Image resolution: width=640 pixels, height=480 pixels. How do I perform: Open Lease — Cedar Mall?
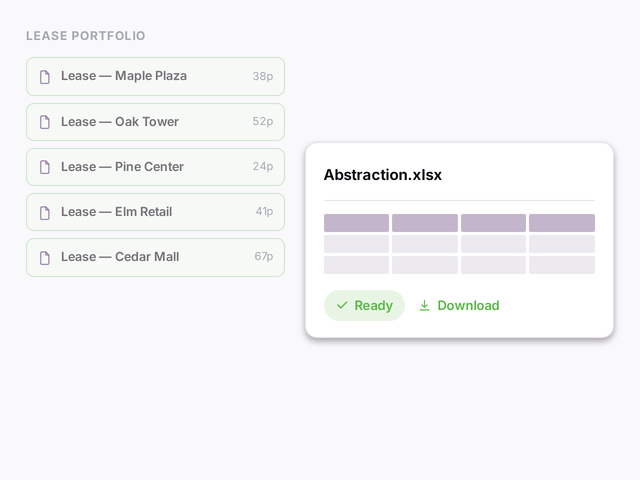click(156, 257)
